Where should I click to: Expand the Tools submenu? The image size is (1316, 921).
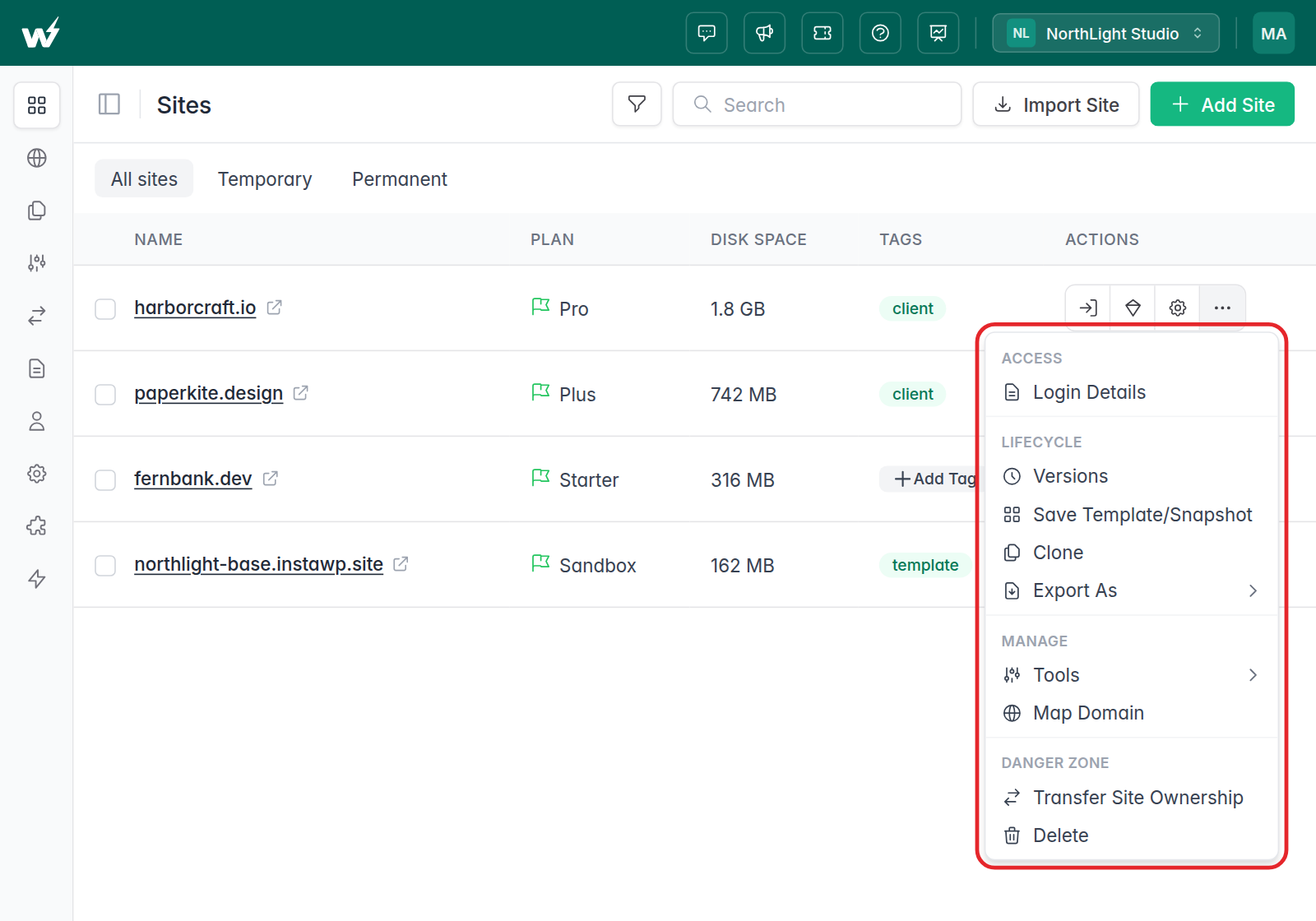(x=1131, y=675)
